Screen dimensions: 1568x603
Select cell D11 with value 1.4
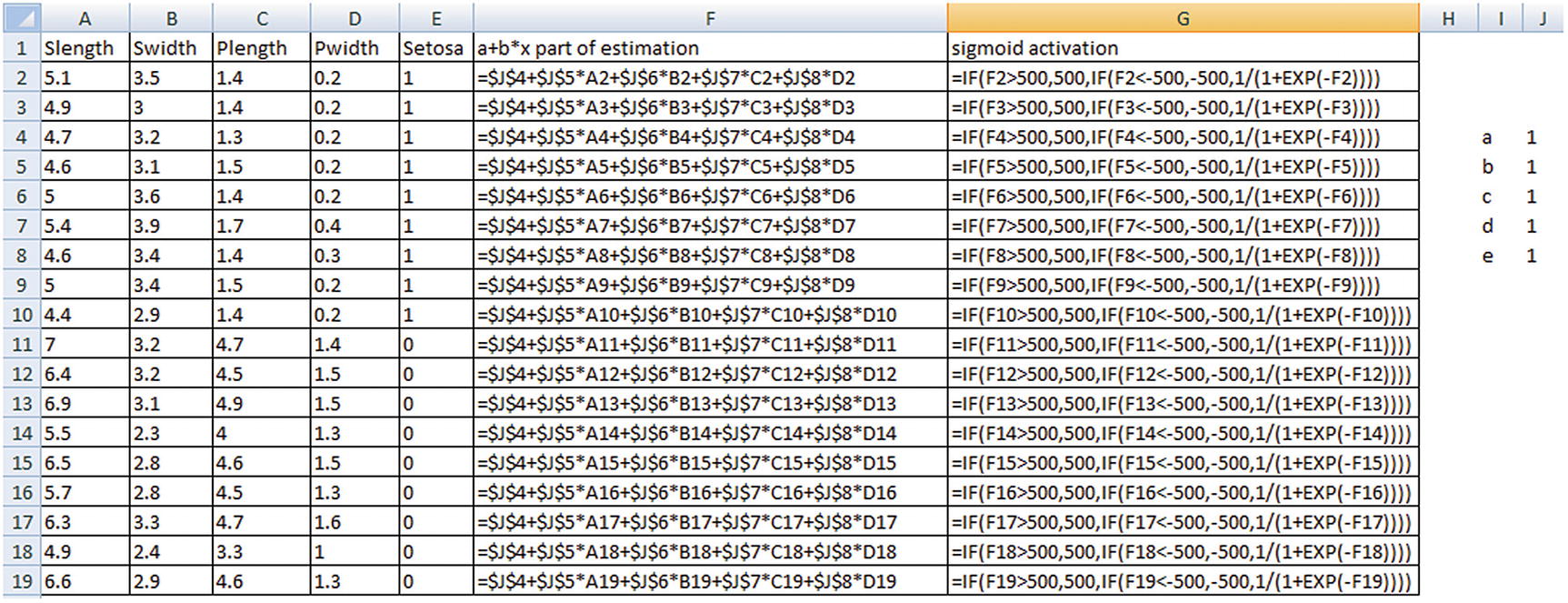point(355,345)
